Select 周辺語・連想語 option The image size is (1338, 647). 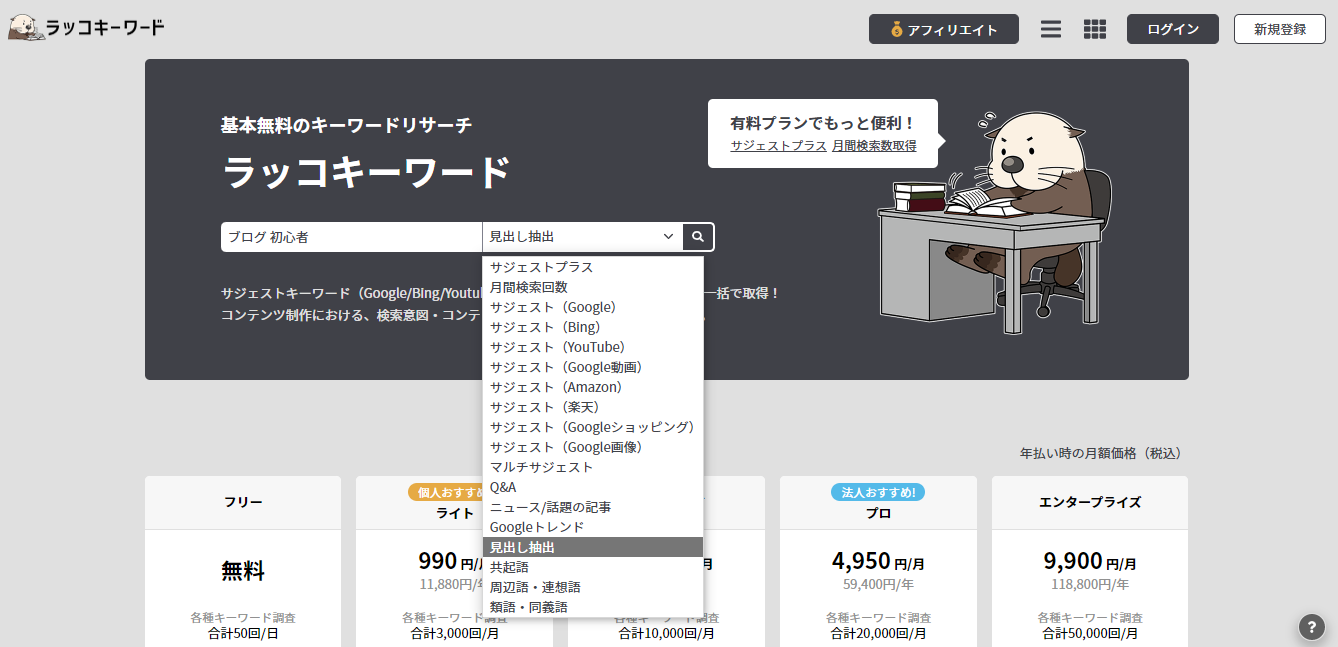coord(593,587)
